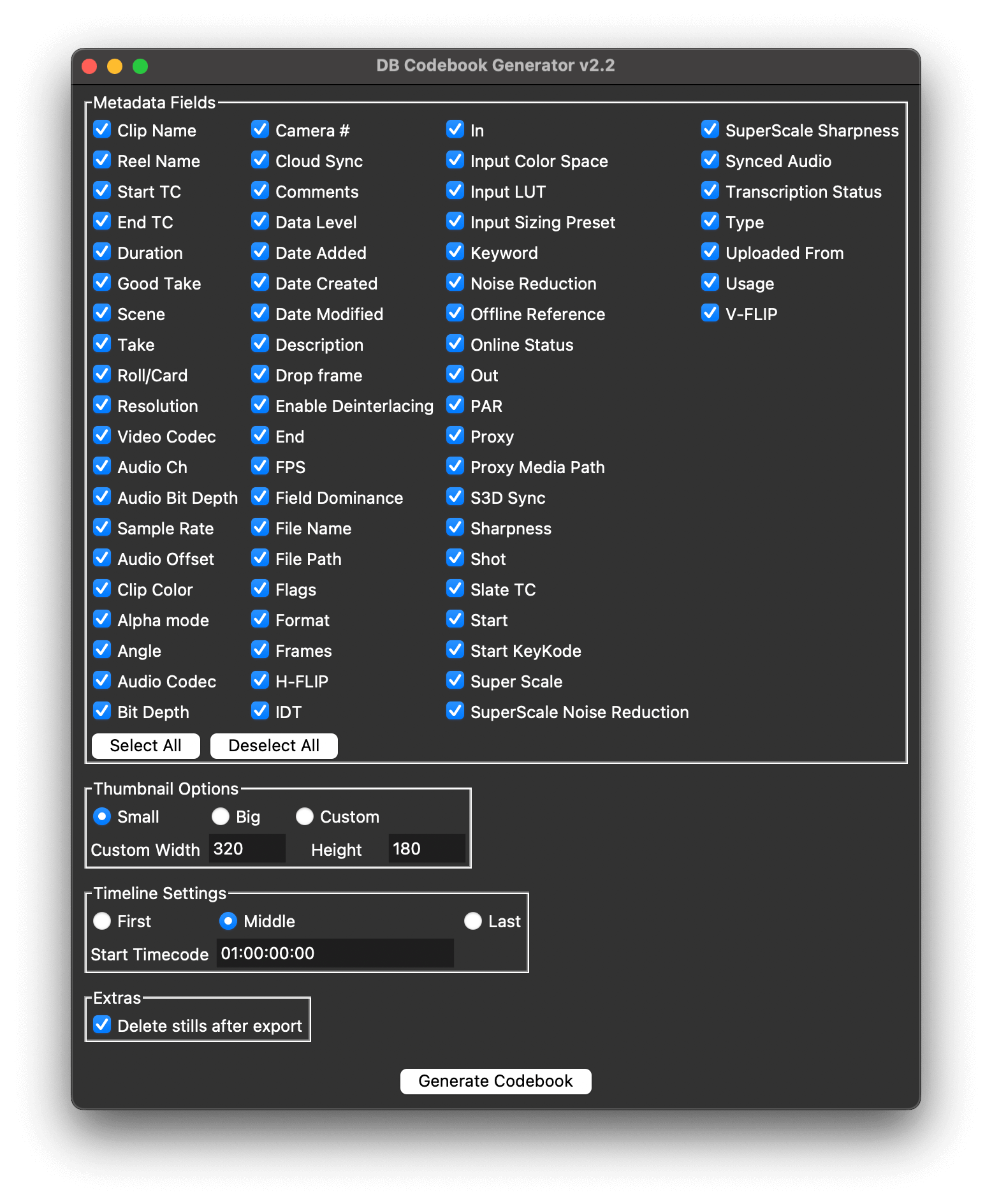Toggle SuperScale Noise Reduction checkbox
992x1204 pixels.
[x=455, y=711]
